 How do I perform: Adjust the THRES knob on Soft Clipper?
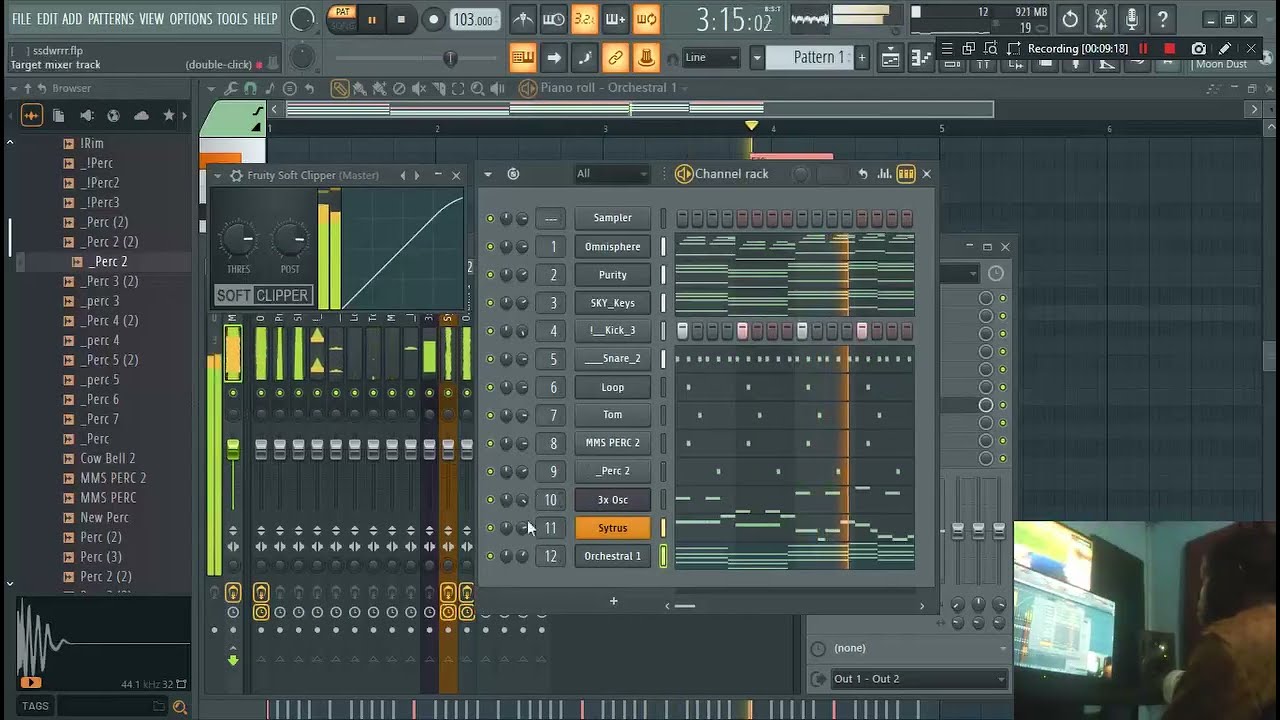click(x=238, y=239)
